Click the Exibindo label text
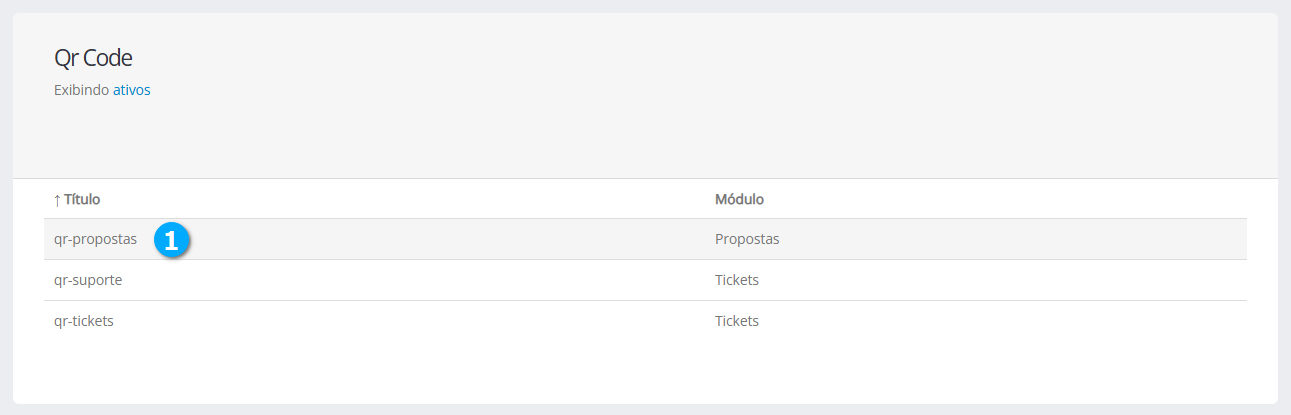Viewport: 1291px width, 415px height. click(x=81, y=90)
